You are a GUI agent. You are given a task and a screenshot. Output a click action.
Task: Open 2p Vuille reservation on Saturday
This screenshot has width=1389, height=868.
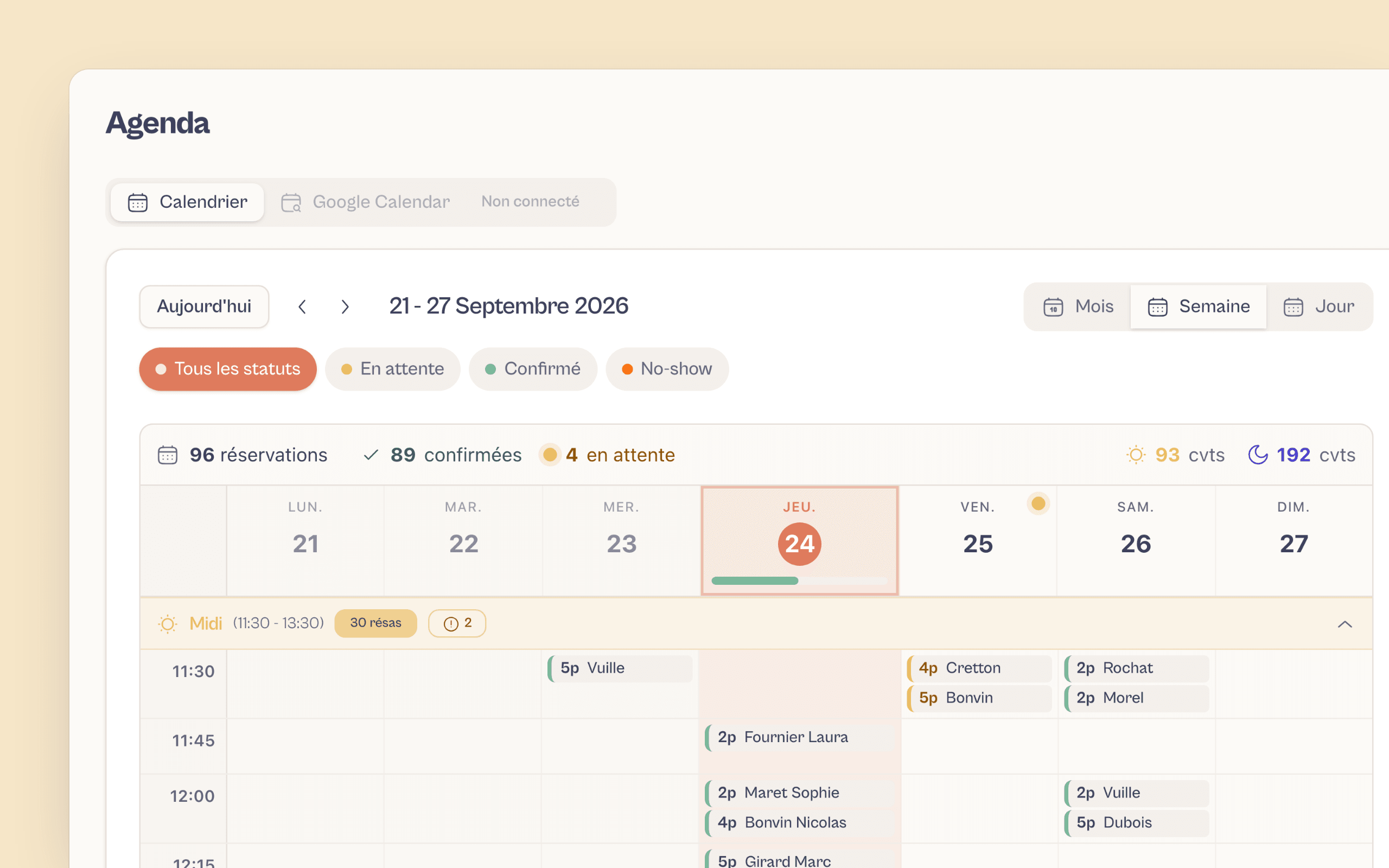(x=1137, y=793)
